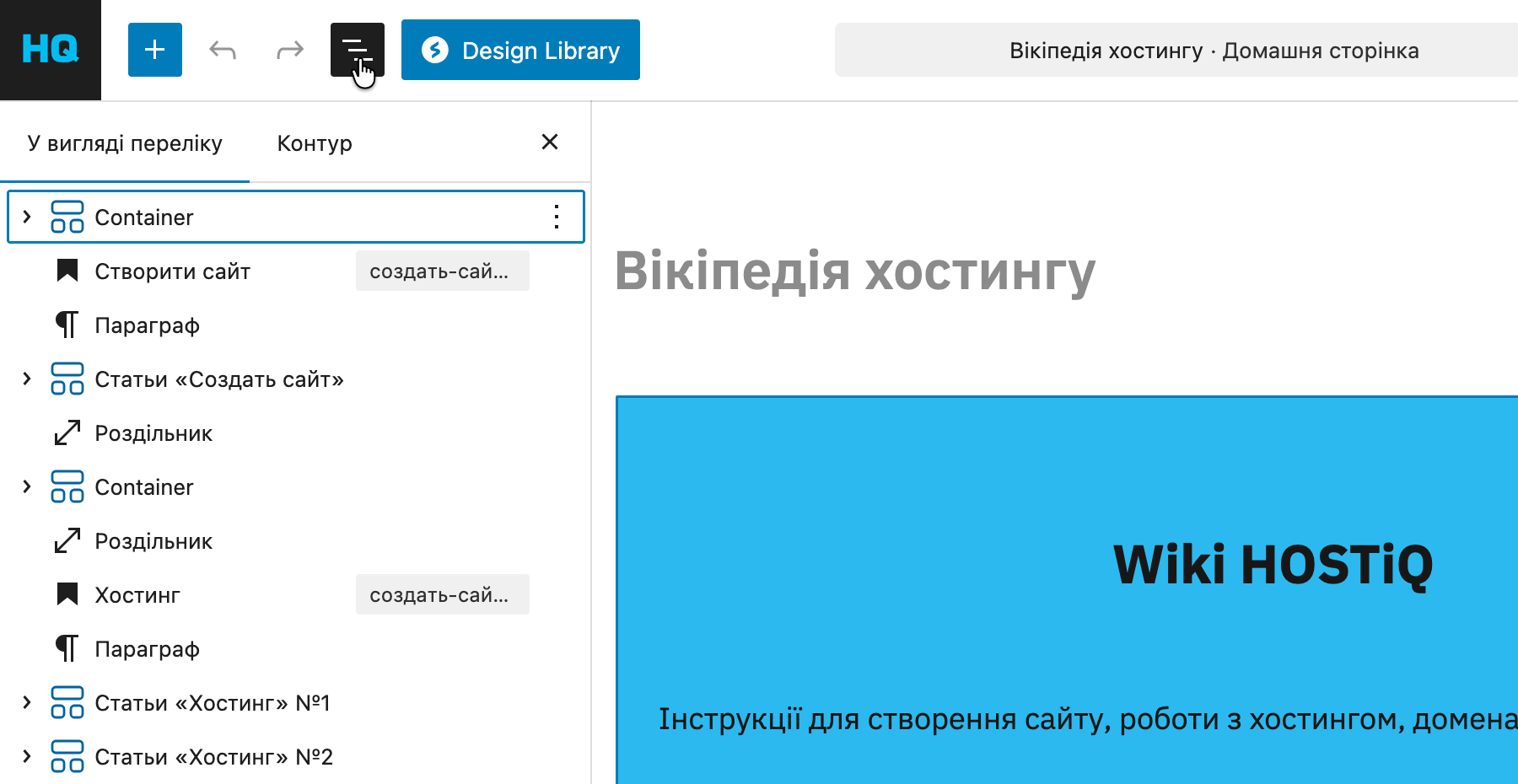The width and height of the screenshot is (1518, 784).
Task: Click the anchor tag beside Хостинг
Action: point(443,594)
